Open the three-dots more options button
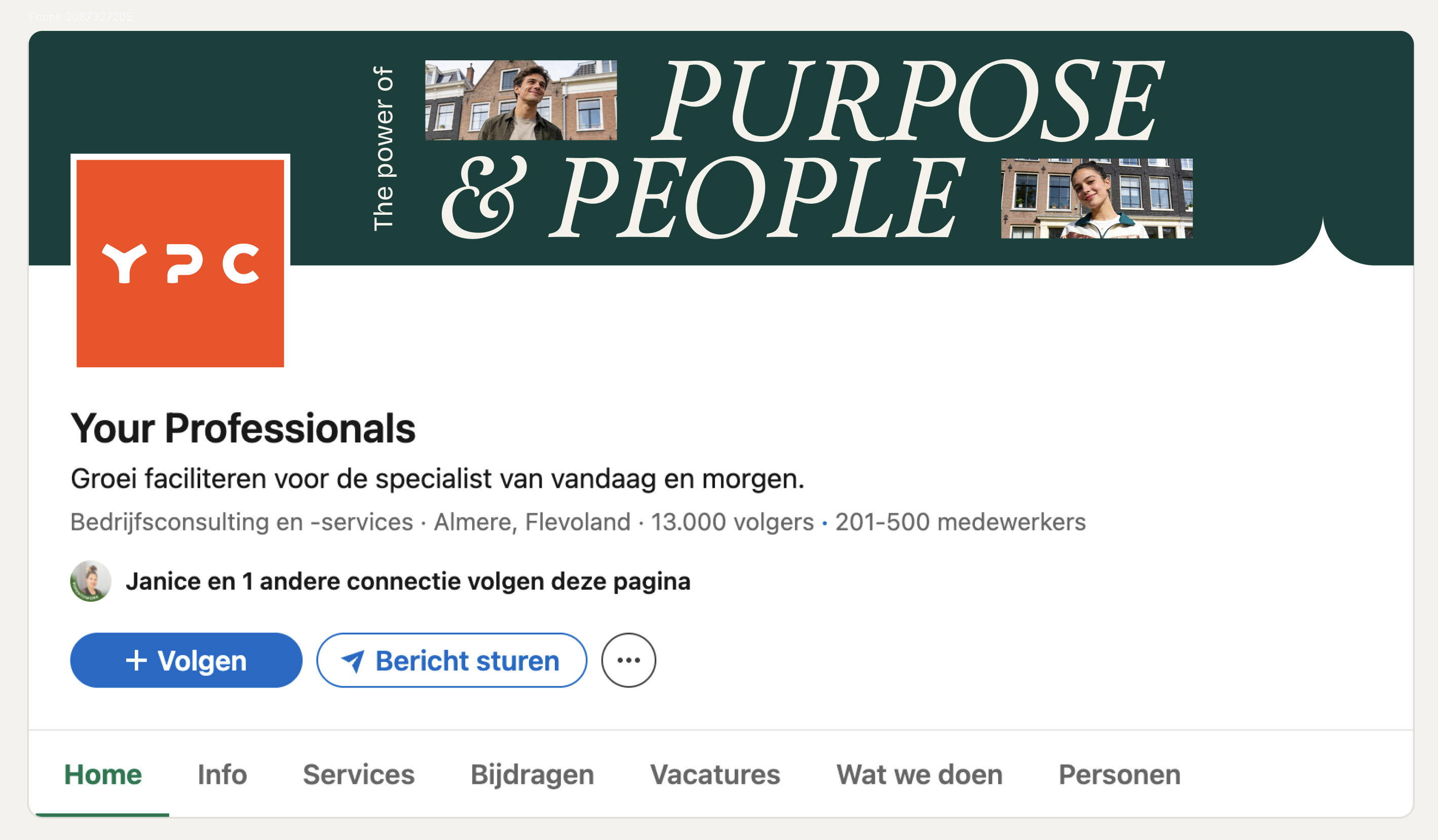 tap(628, 660)
